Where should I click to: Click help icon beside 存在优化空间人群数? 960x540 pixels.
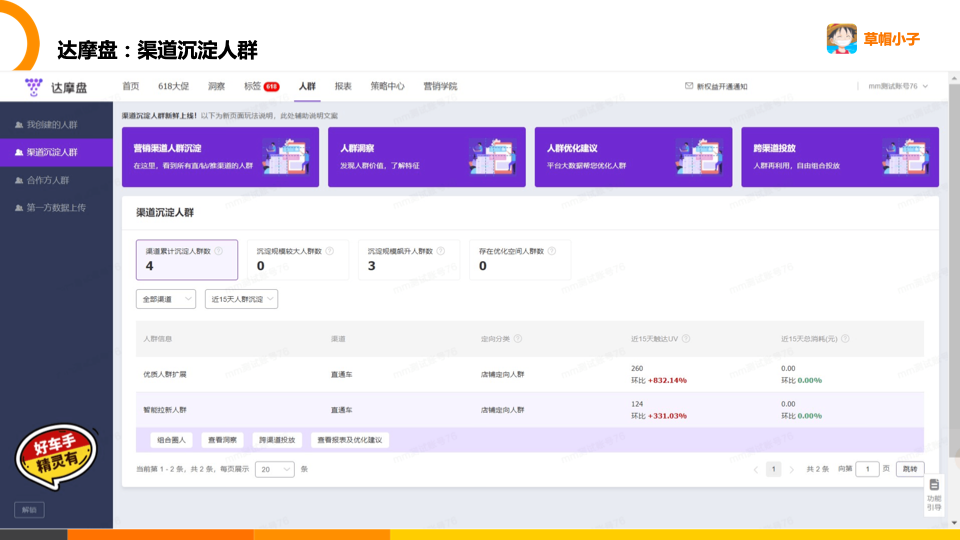552,251
